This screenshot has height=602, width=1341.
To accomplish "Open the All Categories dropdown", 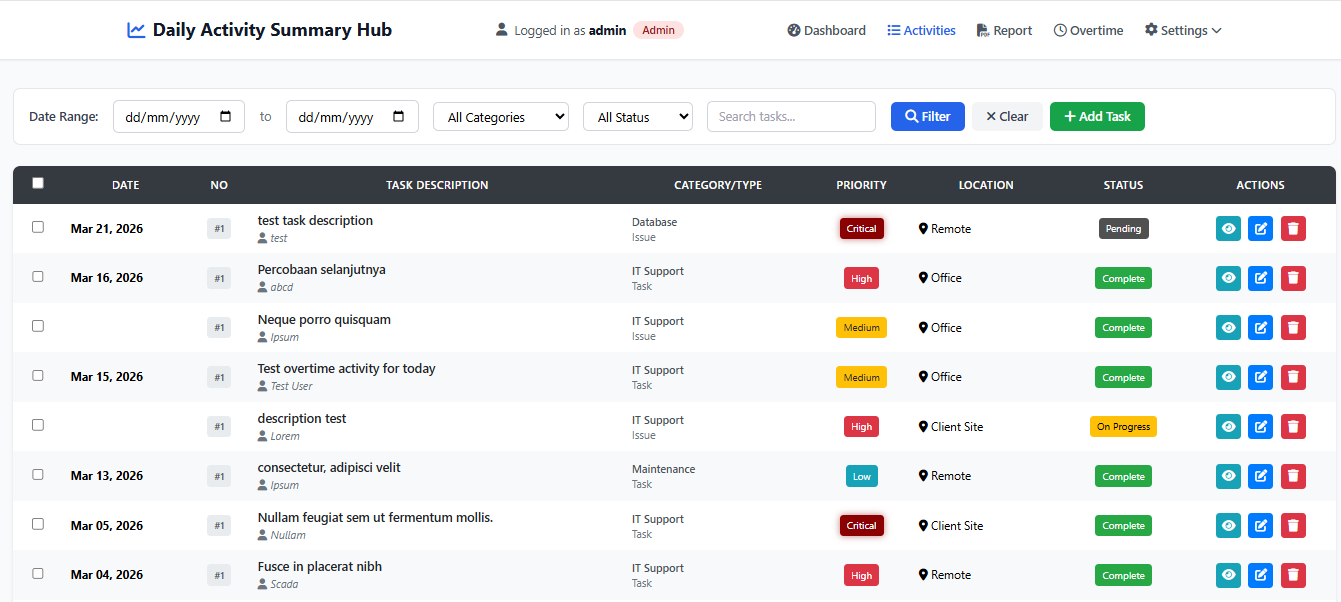I will (x=500, y=116).
